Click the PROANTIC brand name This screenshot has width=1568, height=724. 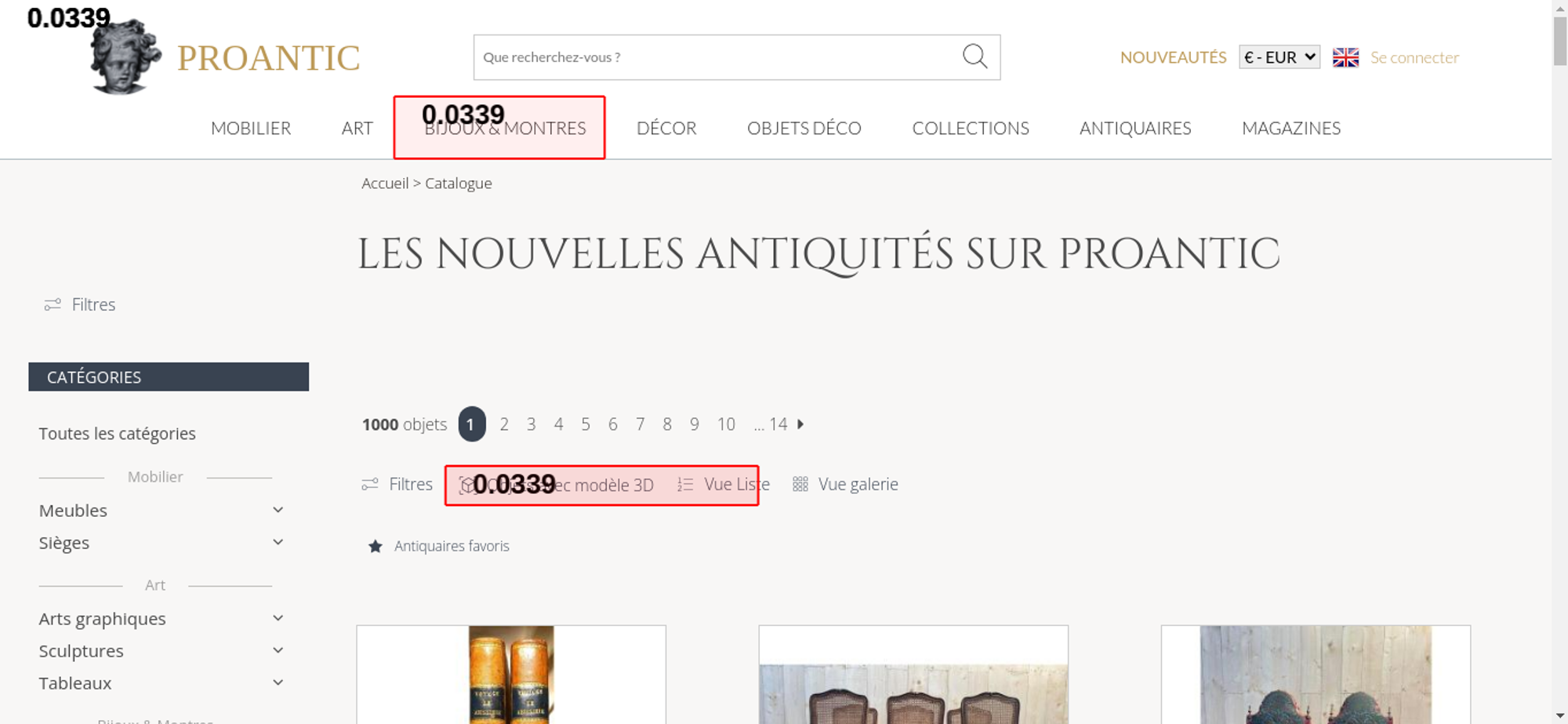[x=268, y=58]
